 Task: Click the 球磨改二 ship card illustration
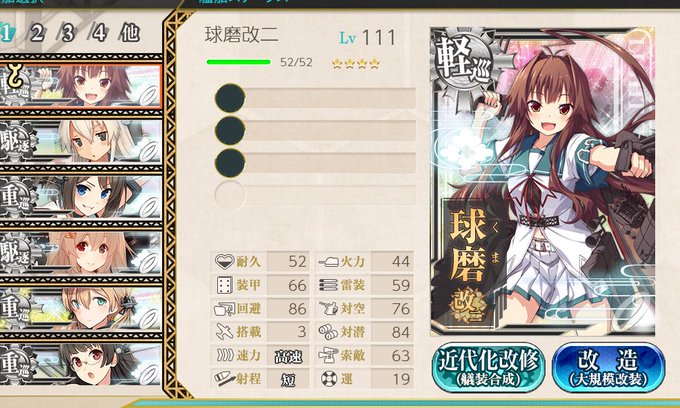click(542, 181)
